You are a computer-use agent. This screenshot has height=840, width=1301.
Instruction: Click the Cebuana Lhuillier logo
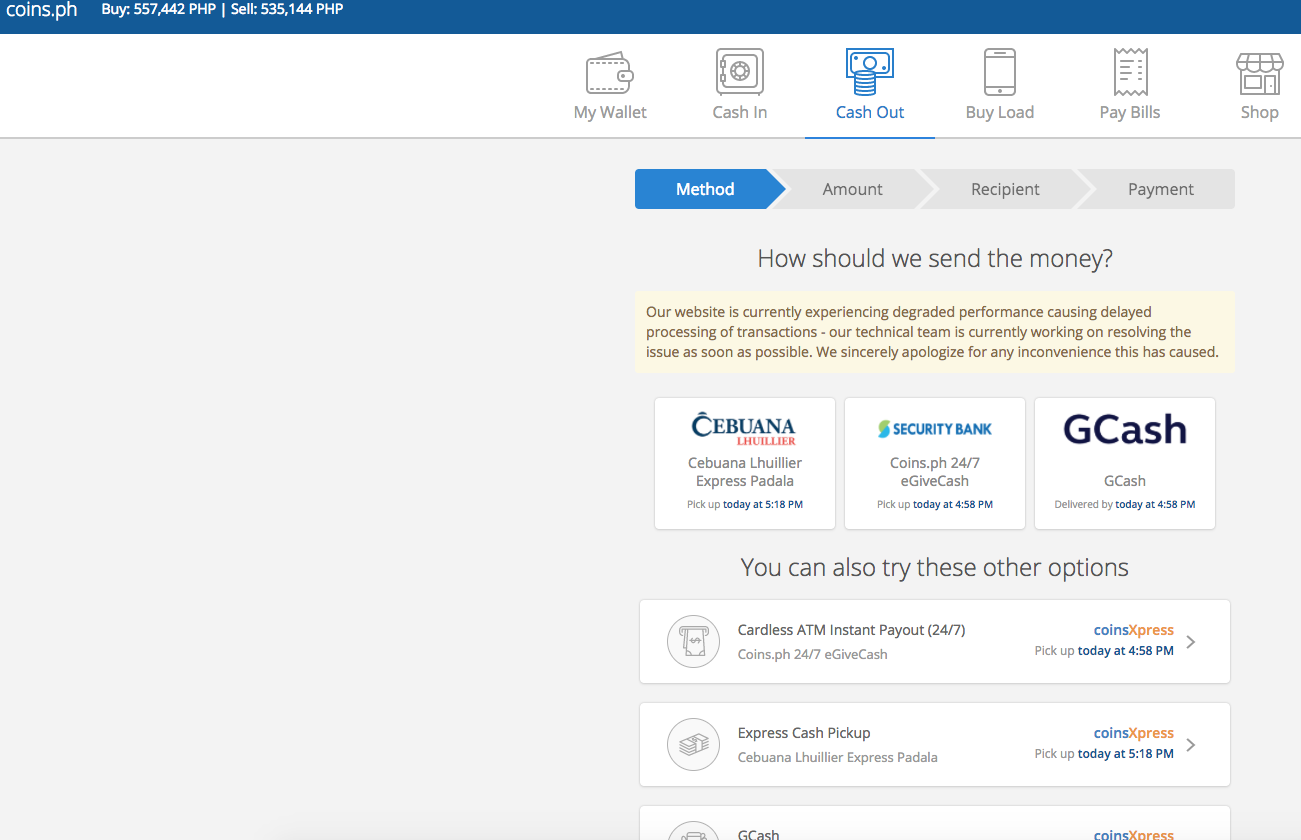pyautogui.click(x=744, y=429)
